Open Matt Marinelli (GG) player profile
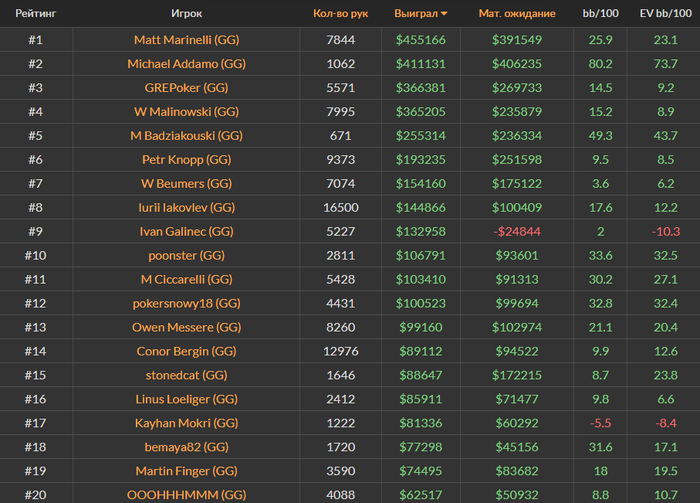Image resolution: width=700 pixels, height=503 pixels. (x=187, y=40)
